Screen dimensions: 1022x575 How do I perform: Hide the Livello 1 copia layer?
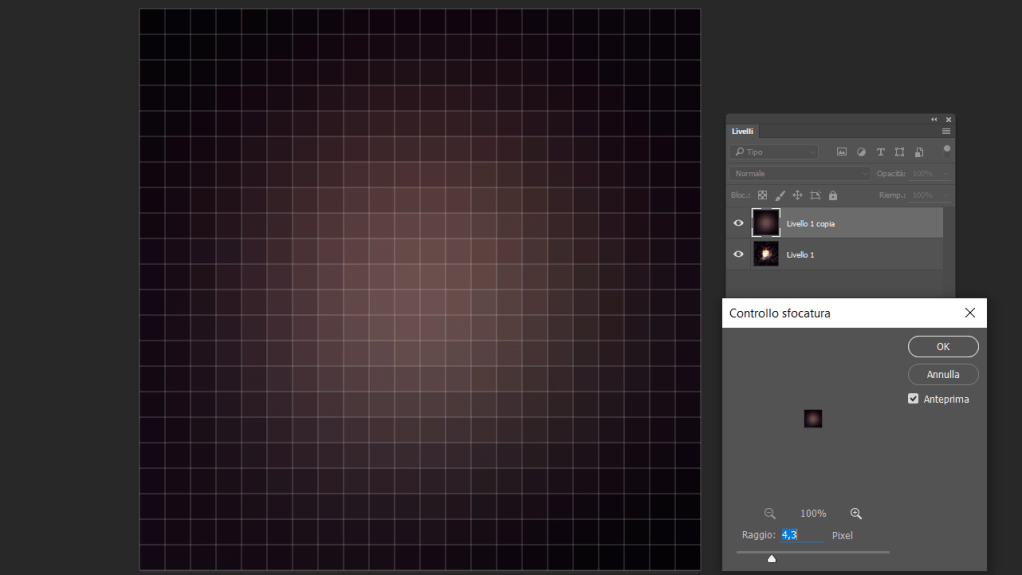click(739, 223)
